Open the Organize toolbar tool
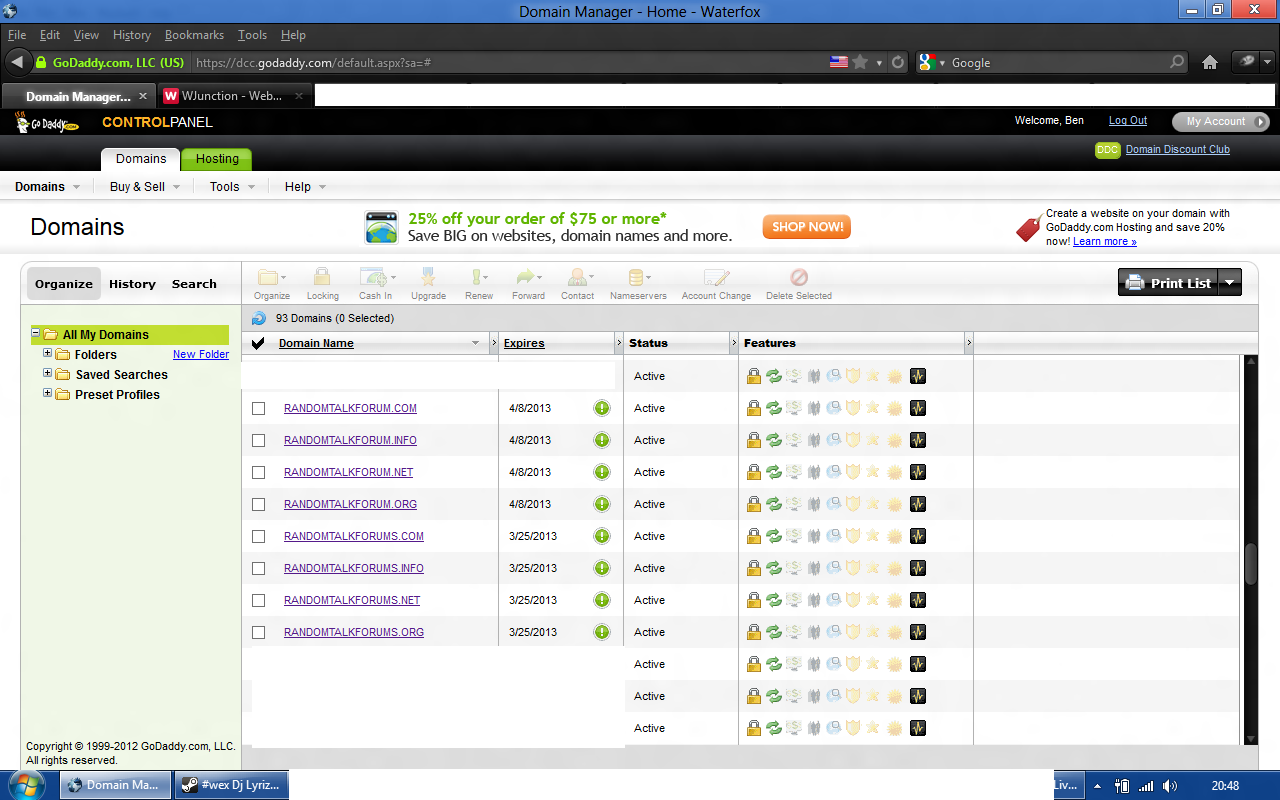This screenshot has width=1280, height=800. [x=271, y=284]
